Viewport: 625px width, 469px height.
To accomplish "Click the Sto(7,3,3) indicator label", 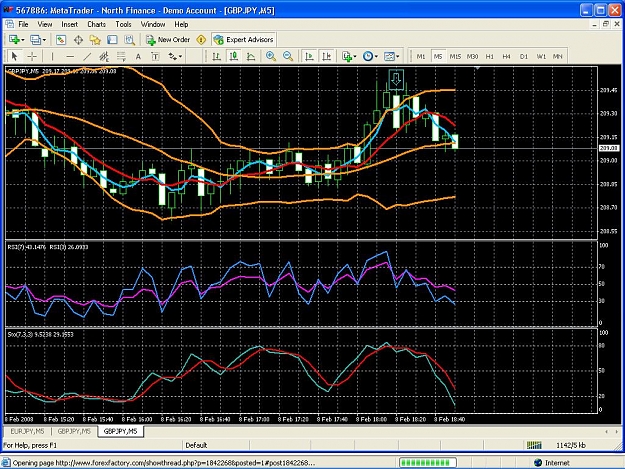I will click(41, 334).
